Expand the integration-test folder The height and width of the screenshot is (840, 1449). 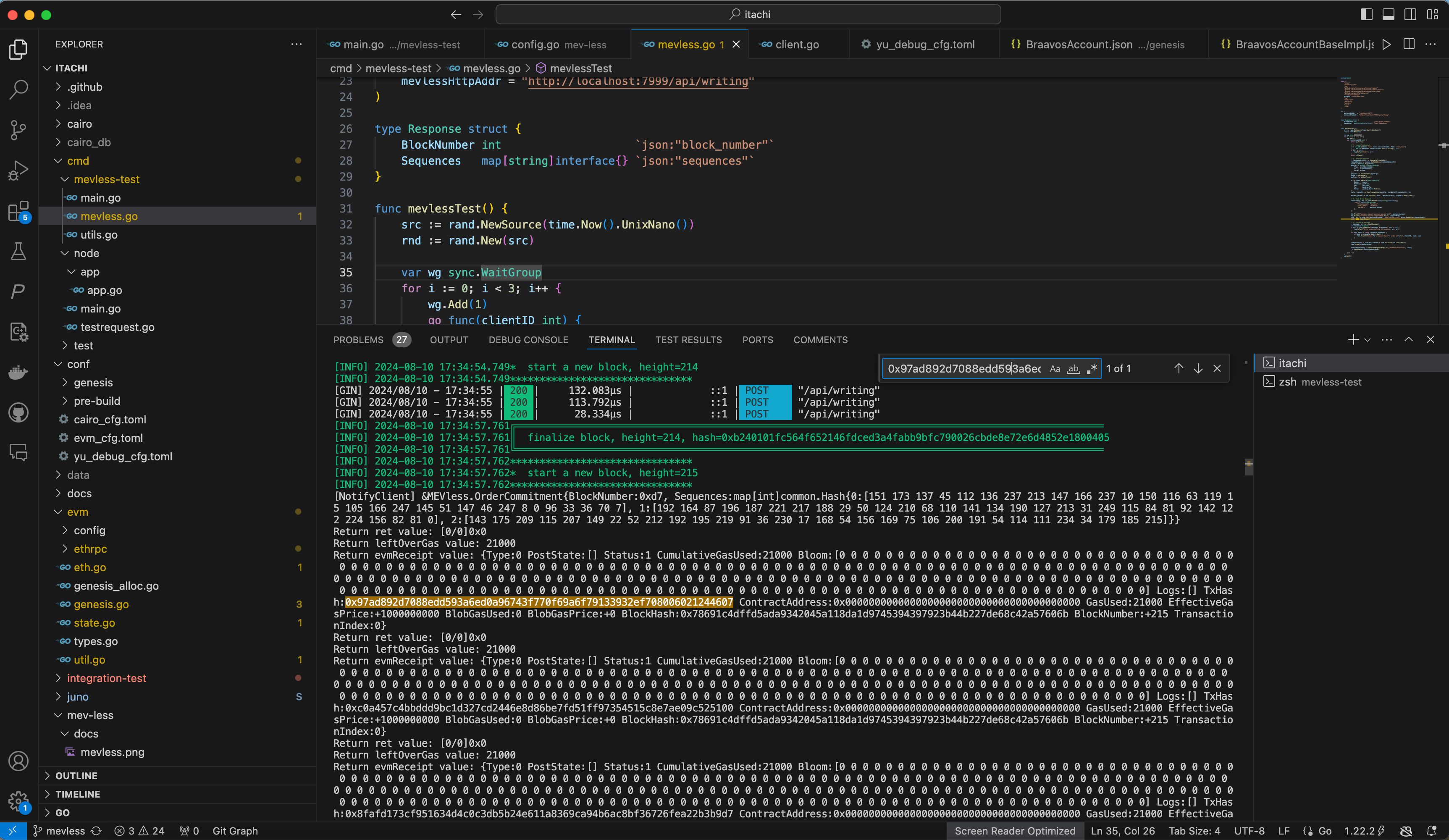tap(177, 678)
